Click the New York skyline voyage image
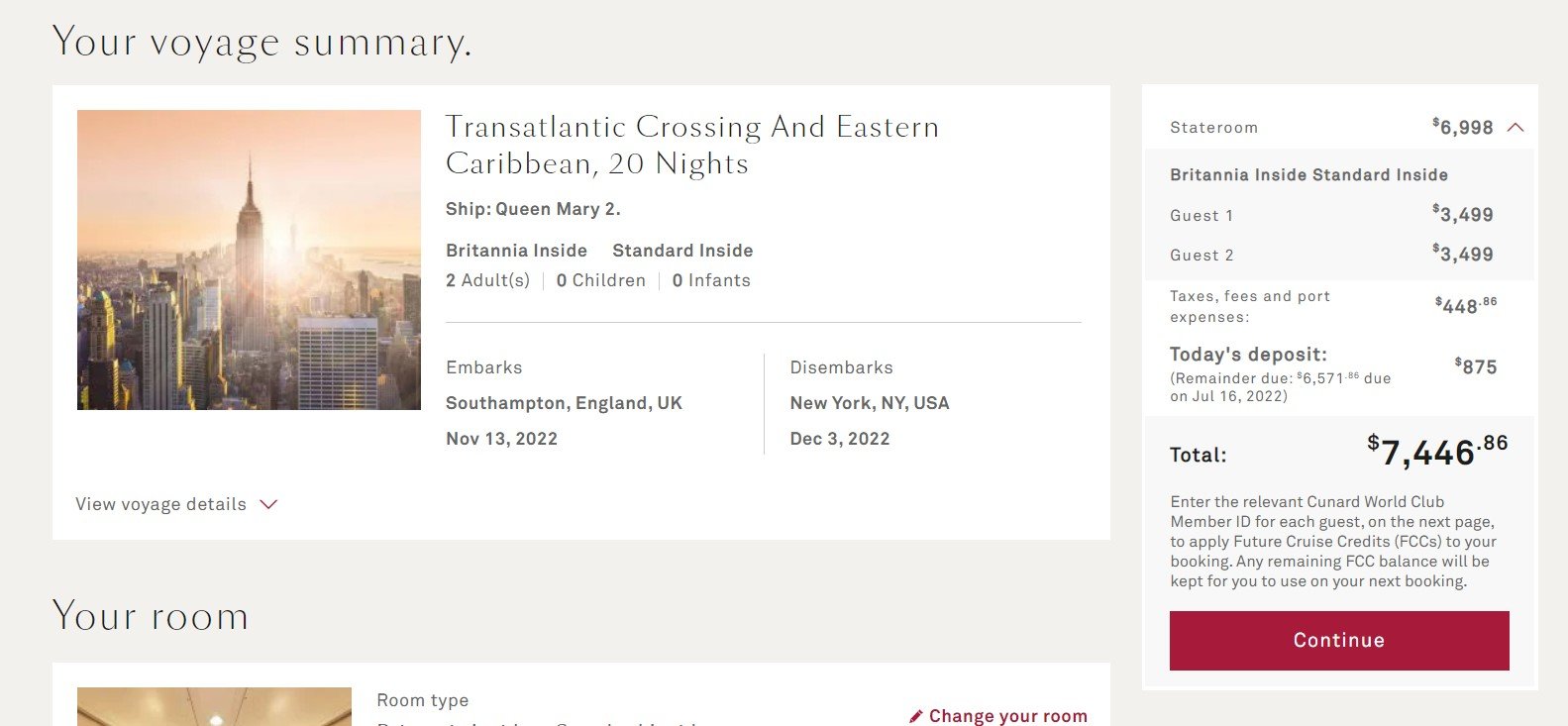 pyautogui.click(x=249, y=259)
